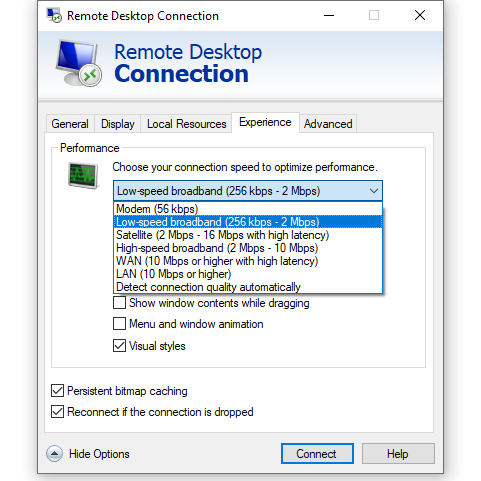Click "Choose your connection speed" instruction text
481x481 pixels.
click(x=245, y=167)
